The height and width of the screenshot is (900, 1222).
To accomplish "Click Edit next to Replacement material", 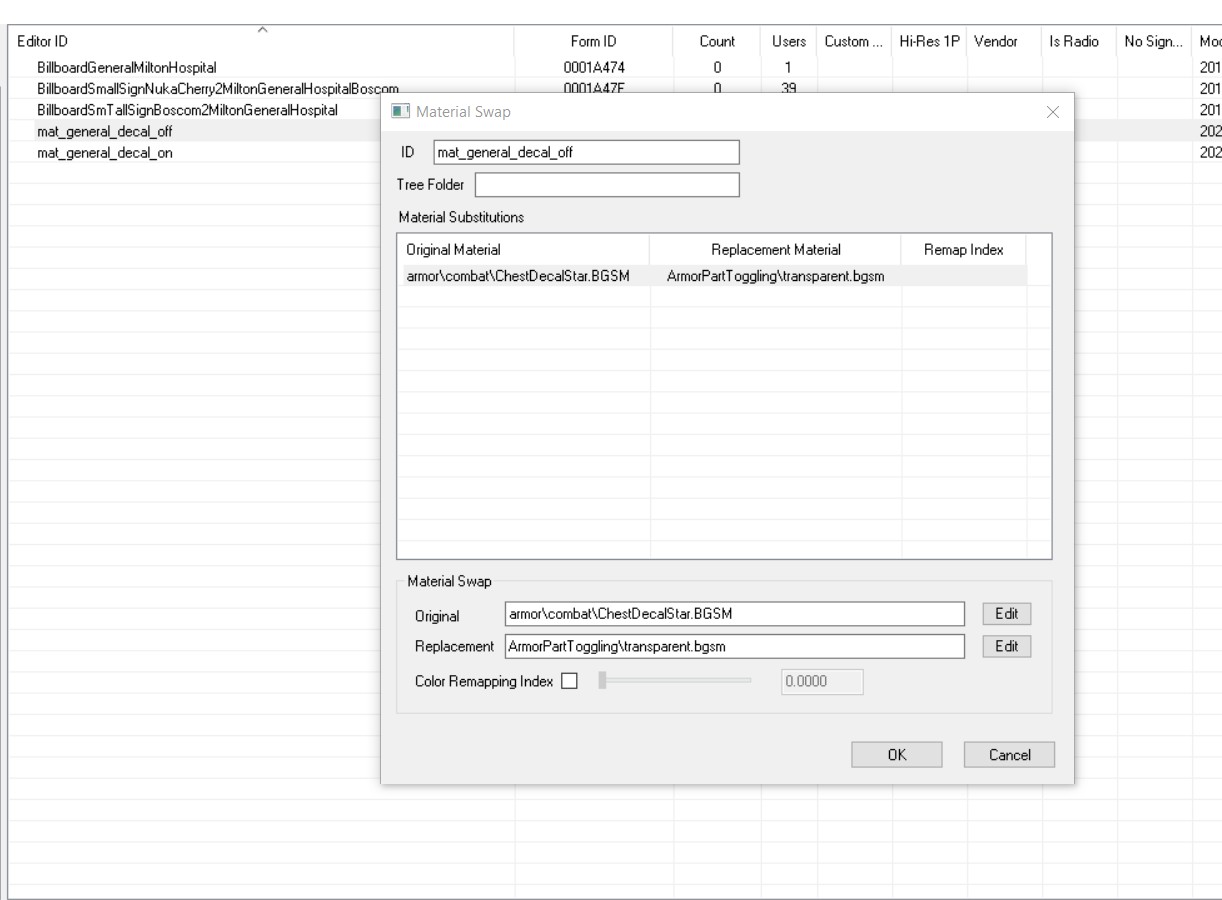I will click(x=1006, y=646).
